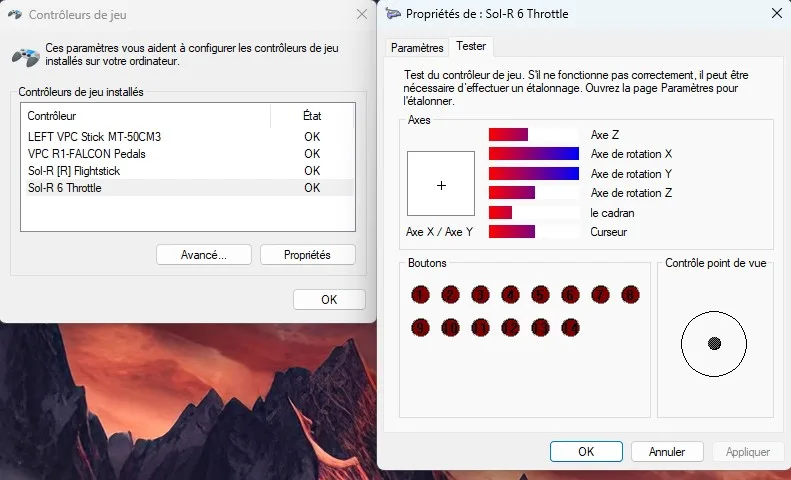Click the État column header
This screenshot has width=791, height=480.
[312, 116]
